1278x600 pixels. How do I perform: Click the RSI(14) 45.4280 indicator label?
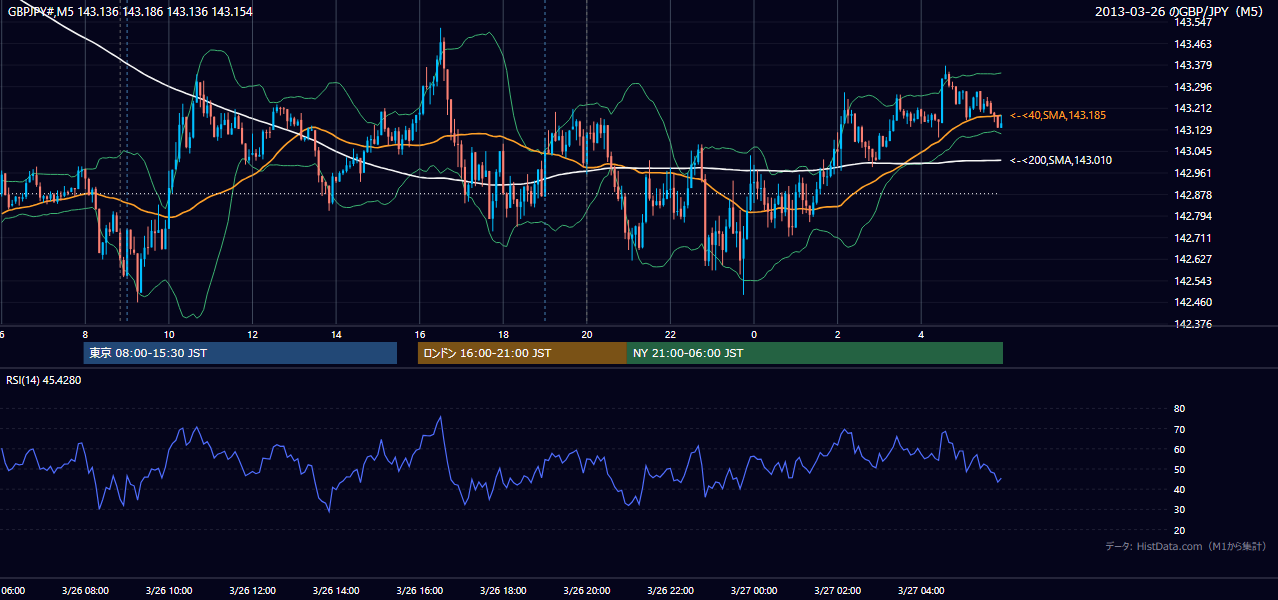(x=44, y=380)
